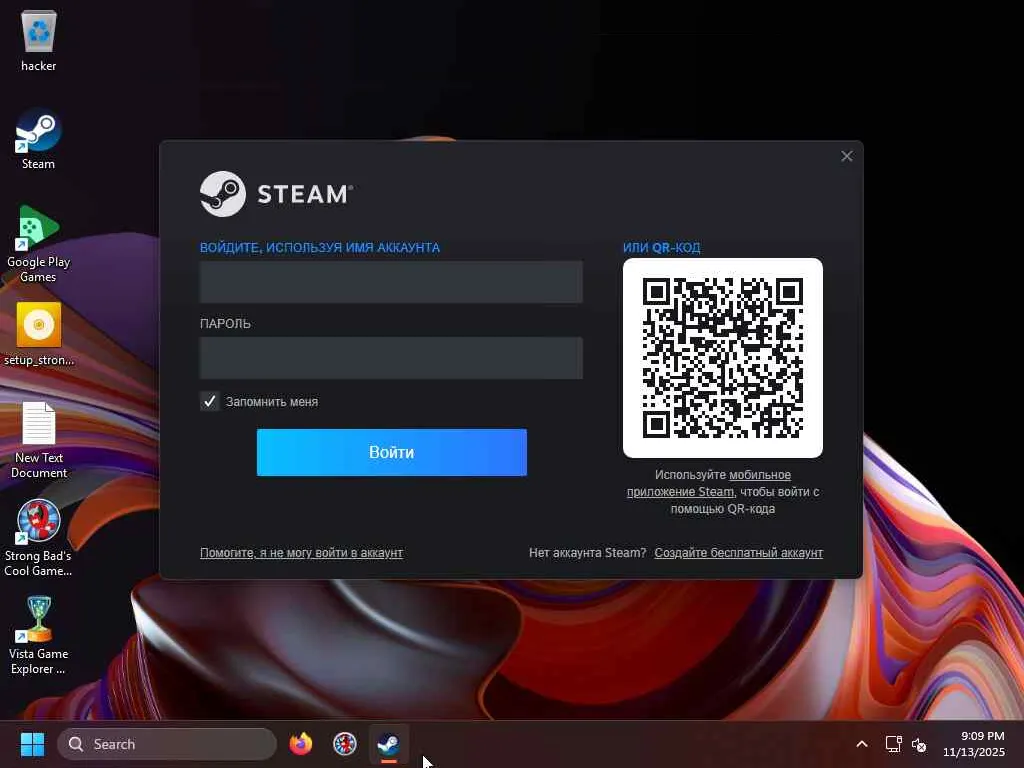This screenshot has width=1024, height=768.
Task: Select the setup_stron... installer file icon
Action: point(39,334)
